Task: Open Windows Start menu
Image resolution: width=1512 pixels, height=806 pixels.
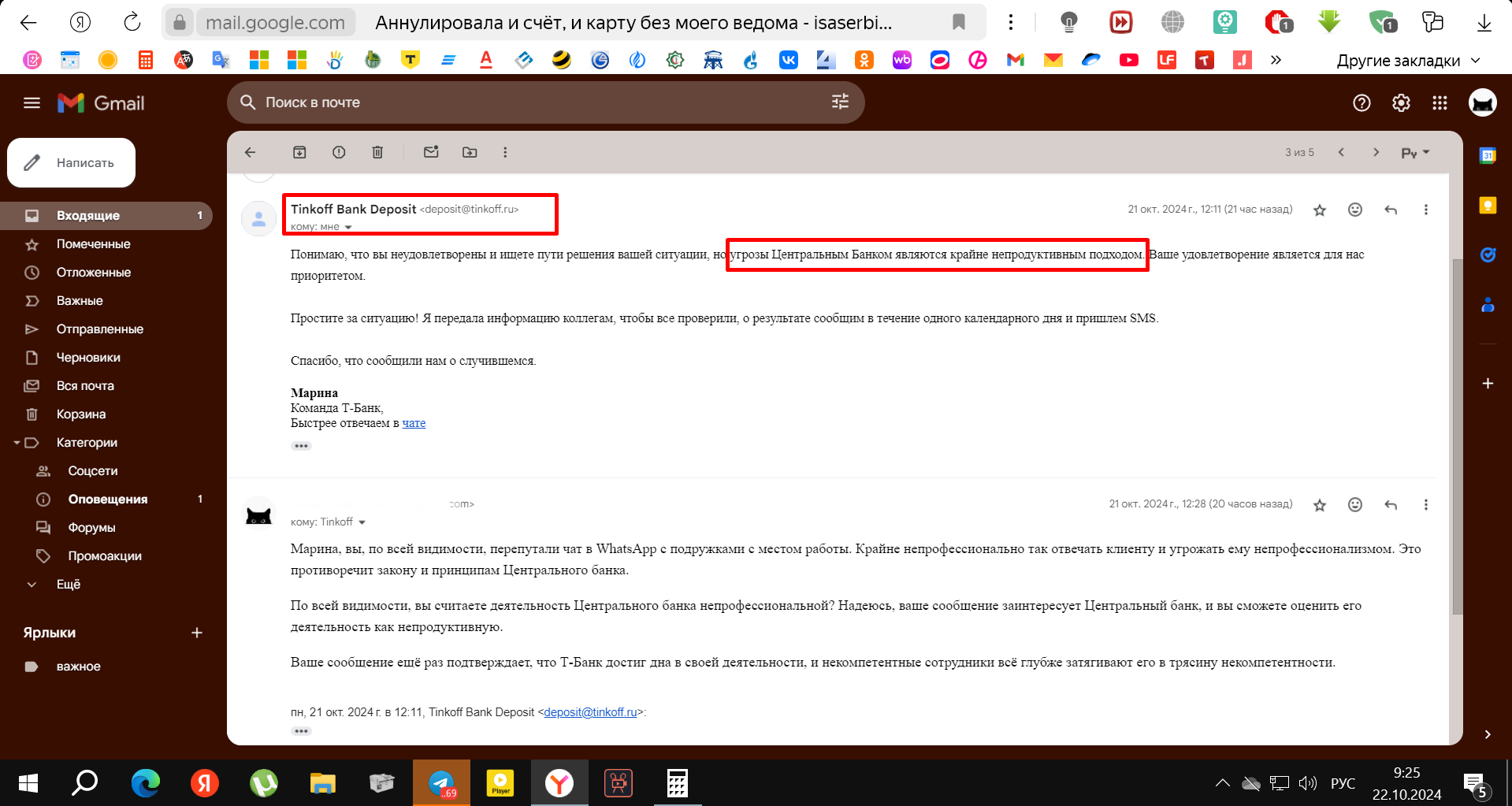Action: (28, 783)
